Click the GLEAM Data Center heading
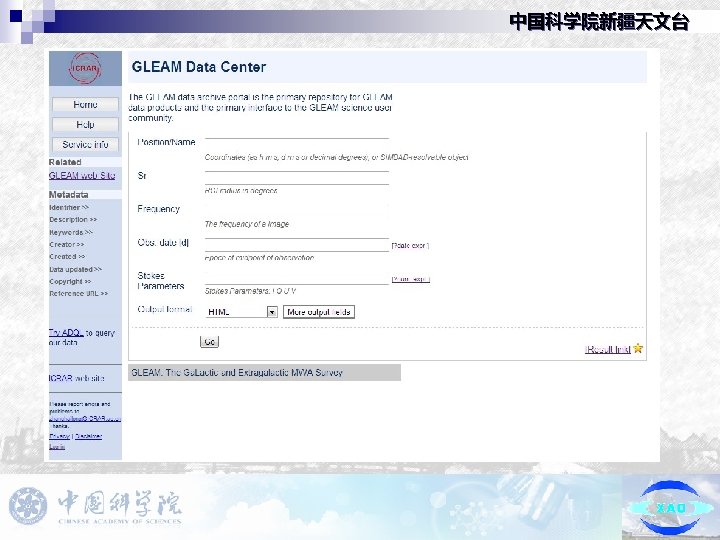This screenshot has width=720, height=540. point(199,67)
